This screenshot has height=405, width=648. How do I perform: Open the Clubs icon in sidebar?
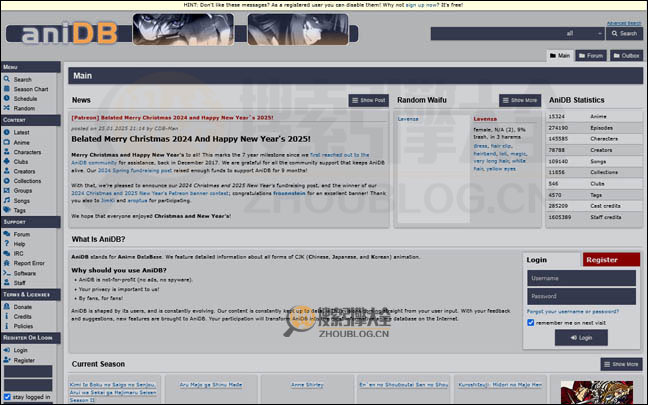point(7,161)
